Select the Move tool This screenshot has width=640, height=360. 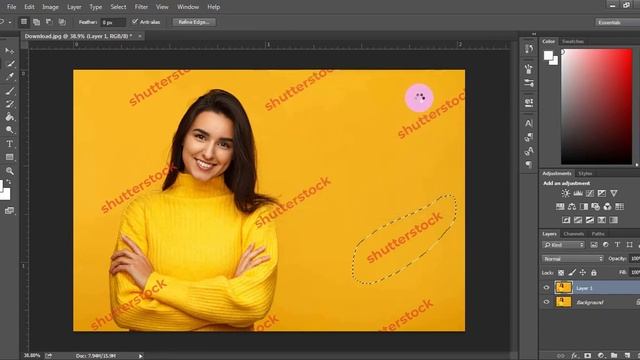point(9,51)
